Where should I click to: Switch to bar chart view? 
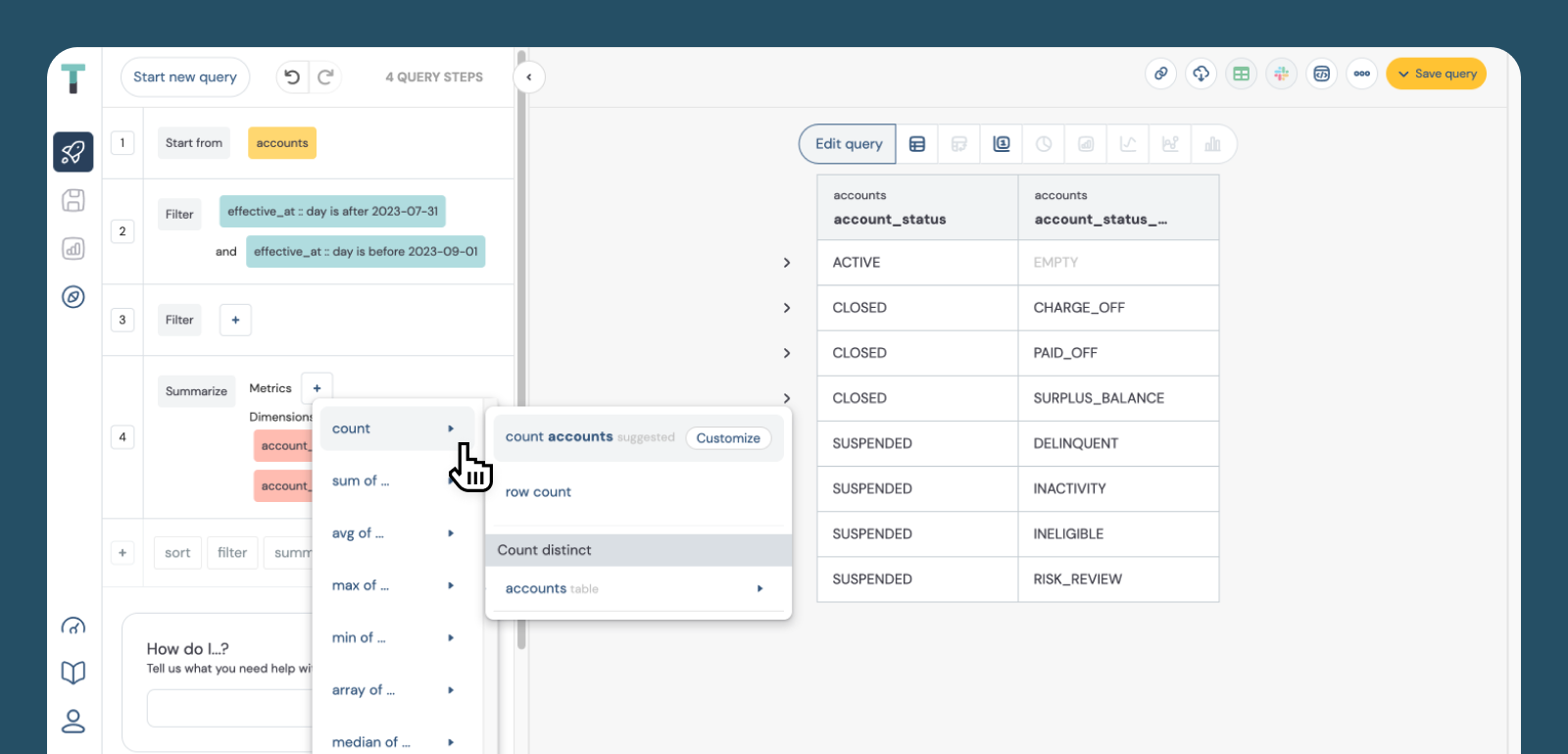click(1213, 144)
